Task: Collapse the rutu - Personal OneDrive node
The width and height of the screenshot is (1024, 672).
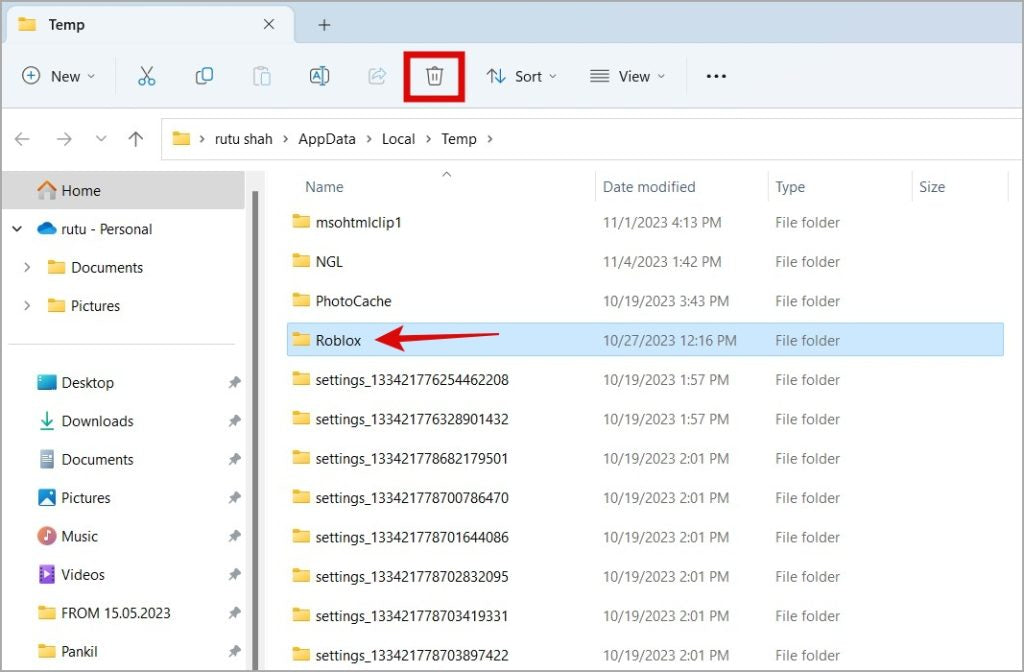Action: 17,229
